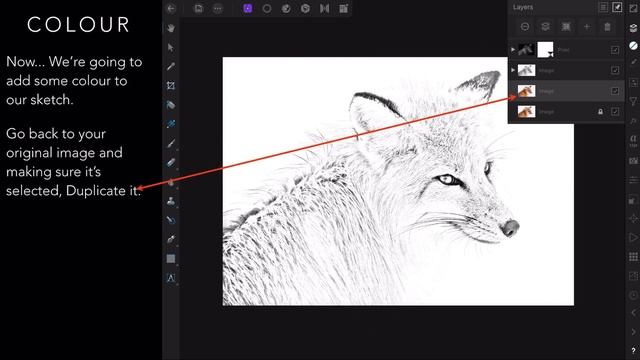Select the Selection Brush tool
The image size is (640, 360).
[171, 105]
